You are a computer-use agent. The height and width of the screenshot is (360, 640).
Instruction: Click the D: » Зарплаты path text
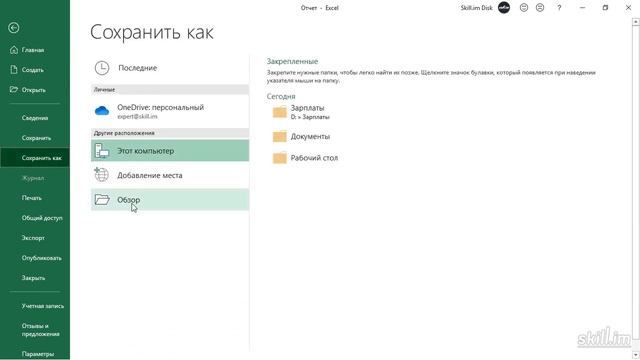[310, 117]
